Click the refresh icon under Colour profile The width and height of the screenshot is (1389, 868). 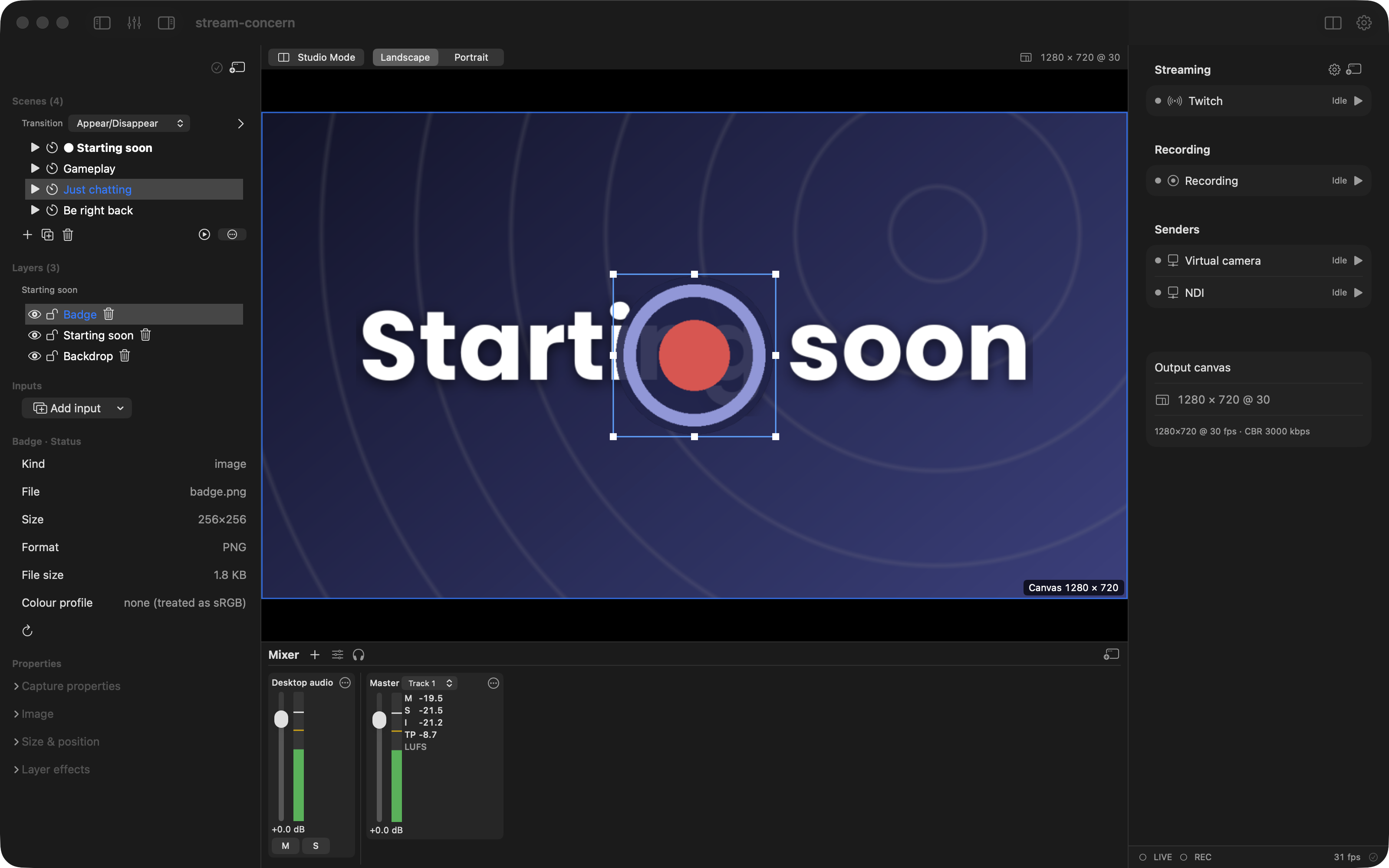[x=27, y=631]
